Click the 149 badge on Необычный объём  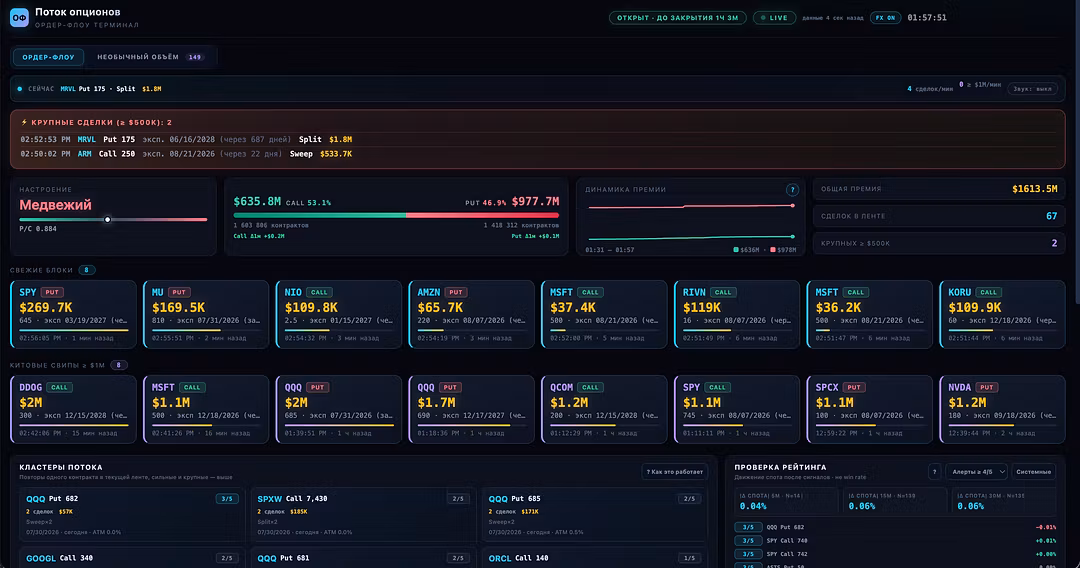(195, 57)
